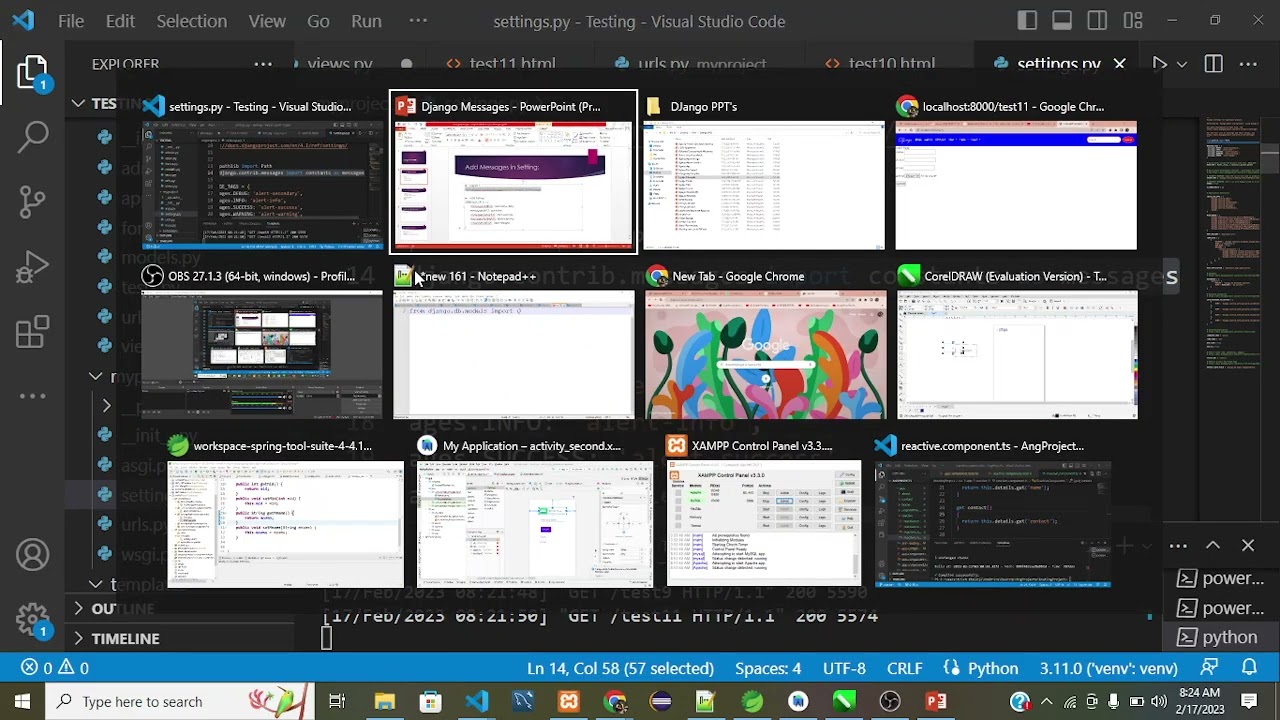Open the Source Control view
The height and width of the screenshot is (720, 1280).
tap(33, 201)
